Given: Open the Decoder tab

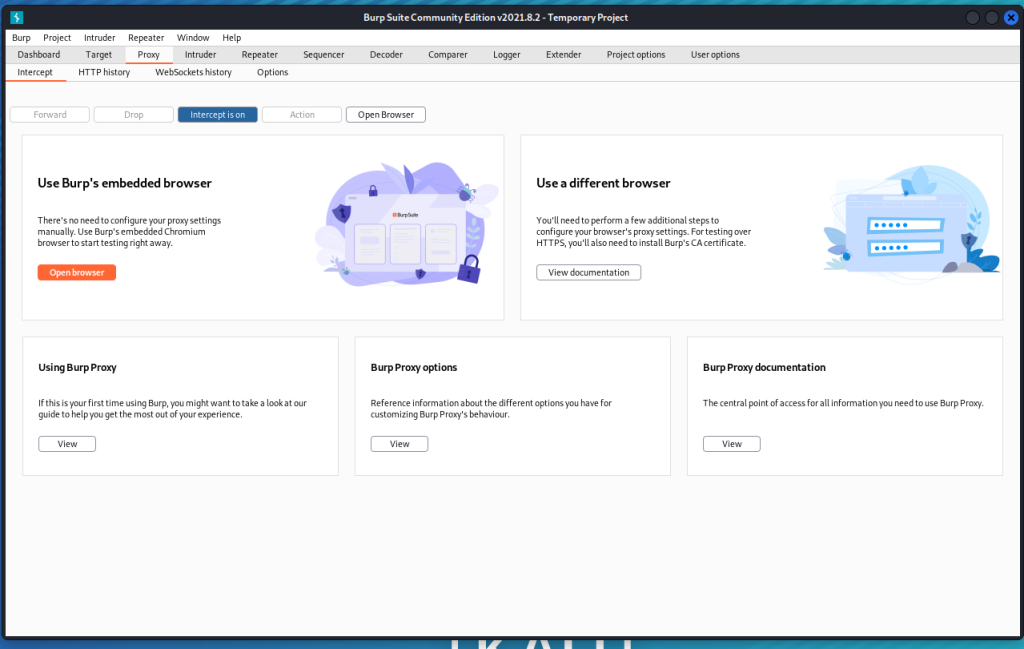Looking at the screenshot, I should (x=386, y=54).
